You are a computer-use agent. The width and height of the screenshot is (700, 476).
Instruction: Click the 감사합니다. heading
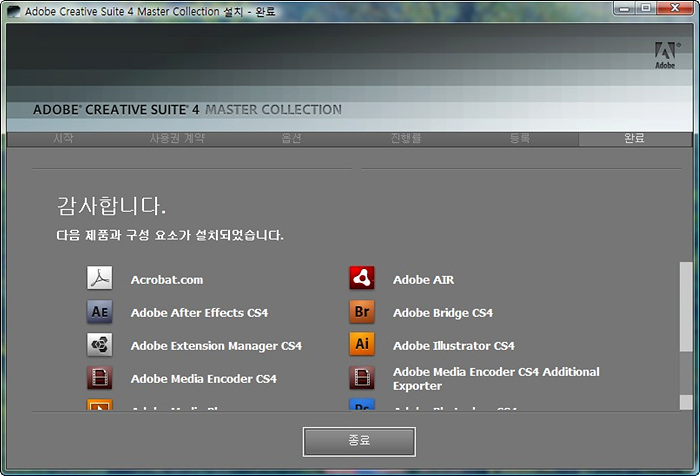(x=111, y=206)
